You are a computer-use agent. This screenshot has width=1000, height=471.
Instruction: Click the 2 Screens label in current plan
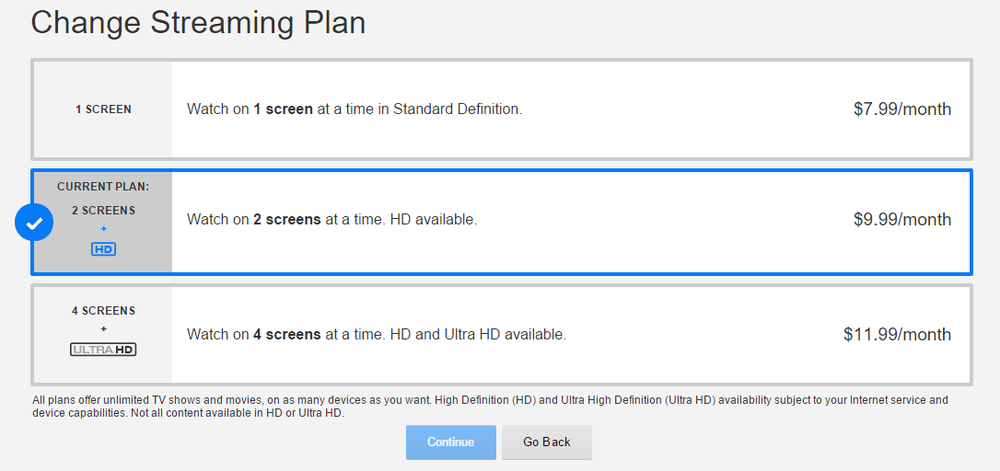point(103,210)
